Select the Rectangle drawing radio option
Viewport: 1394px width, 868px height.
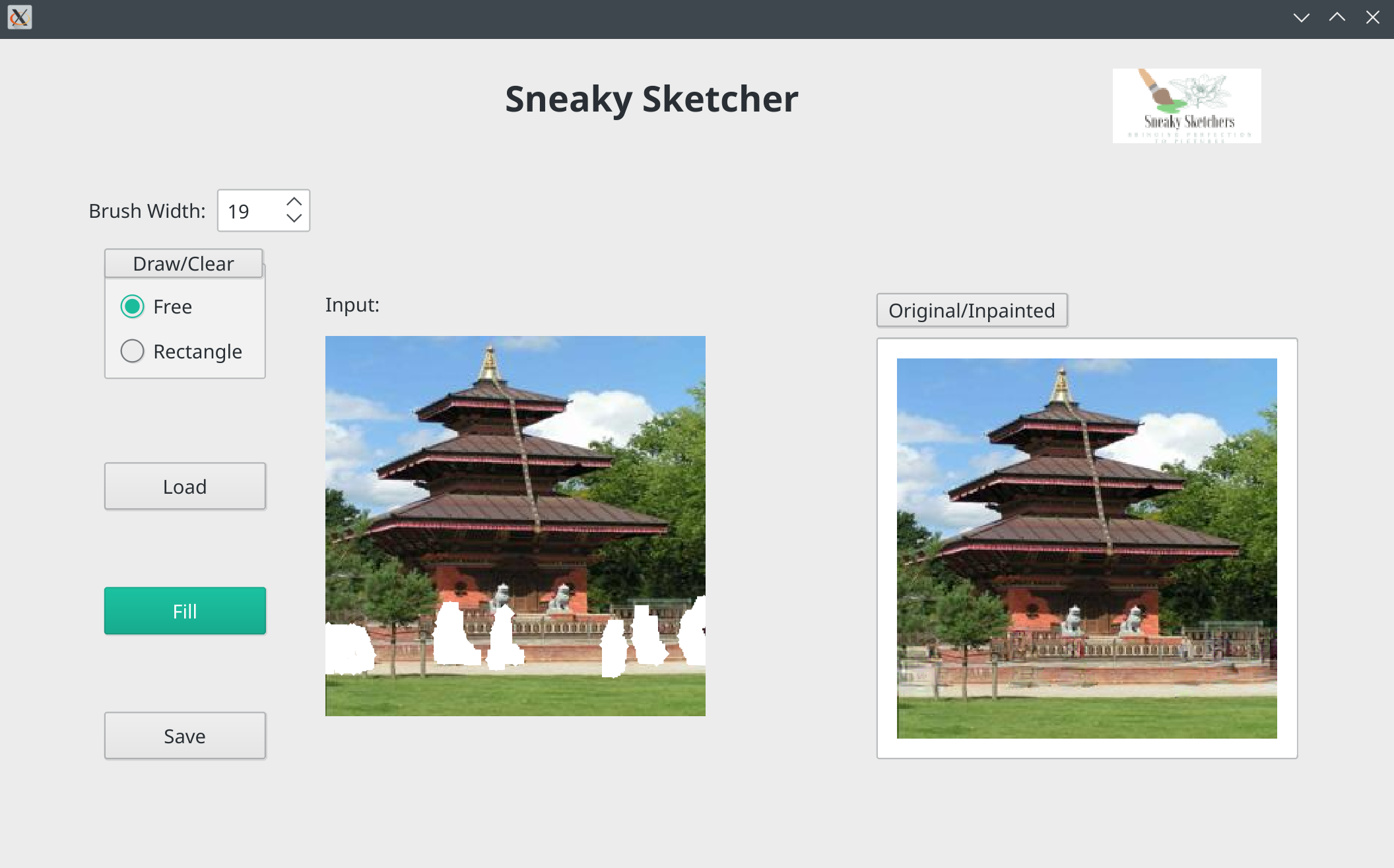tap(133, 351)
